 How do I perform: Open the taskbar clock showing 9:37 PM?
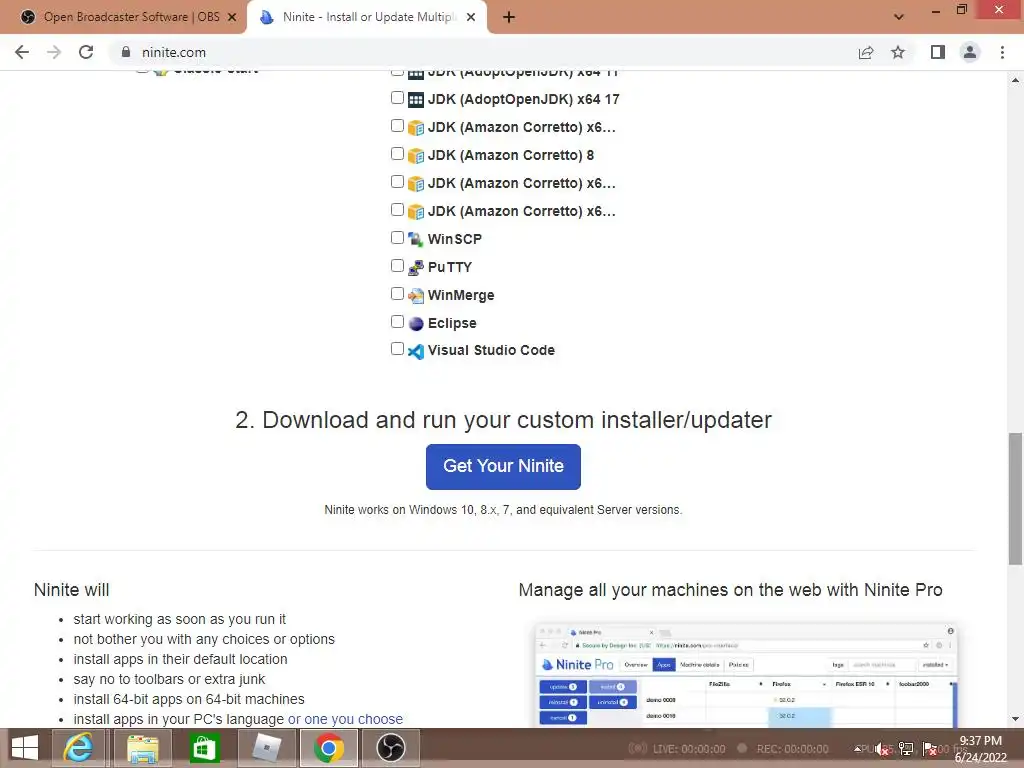click(x=980, y=749)
